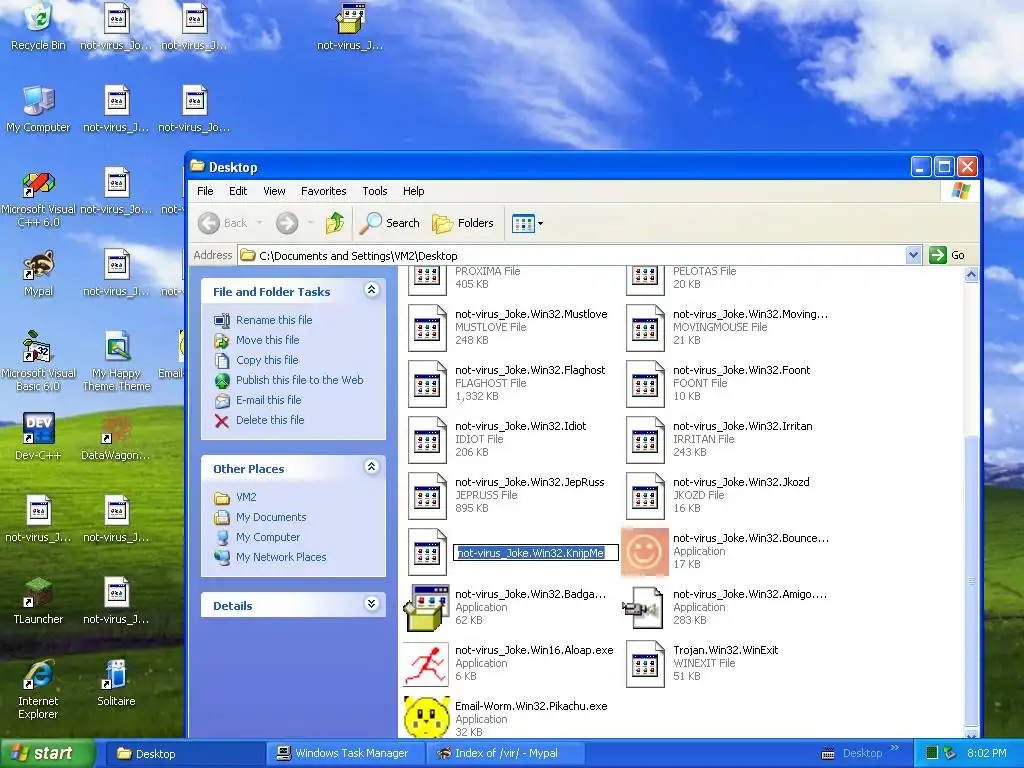Click the Up folder toolbar icon
Screen dimensions: 1024x768
coord(335,223)
